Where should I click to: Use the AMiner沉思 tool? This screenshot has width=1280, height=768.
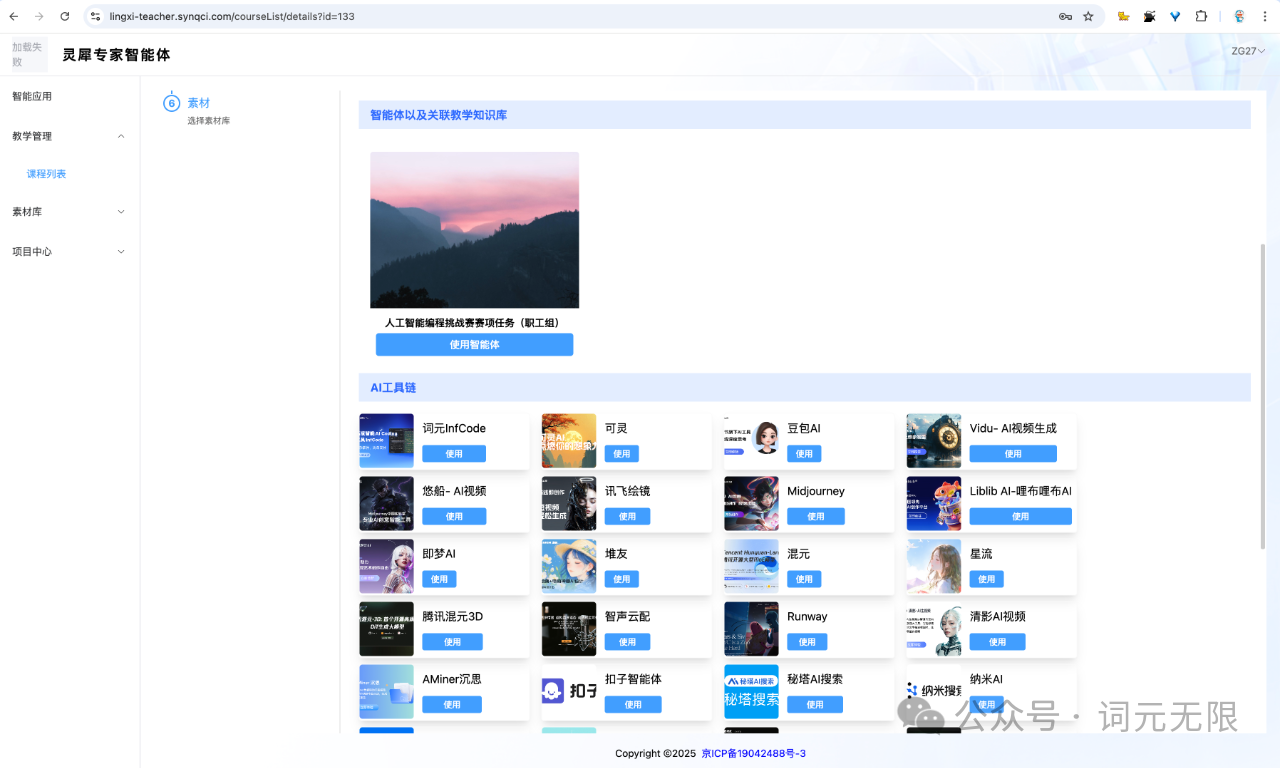point(452,705)
